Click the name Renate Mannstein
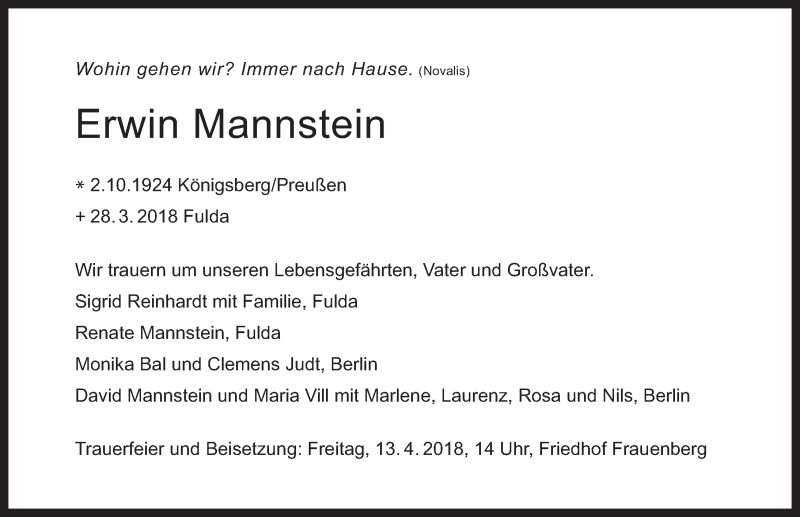The width and height of the screenshot is (800, 517). (x=150, y=333)
